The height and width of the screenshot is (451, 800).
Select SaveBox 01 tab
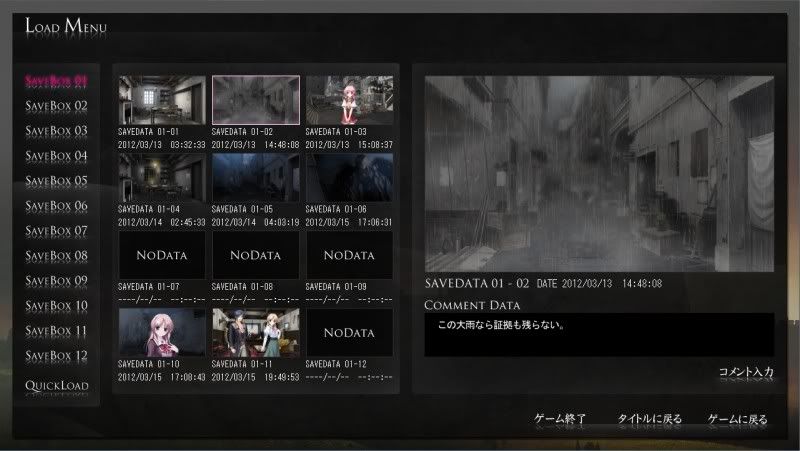pyautogui.click(x=56, y=81)
